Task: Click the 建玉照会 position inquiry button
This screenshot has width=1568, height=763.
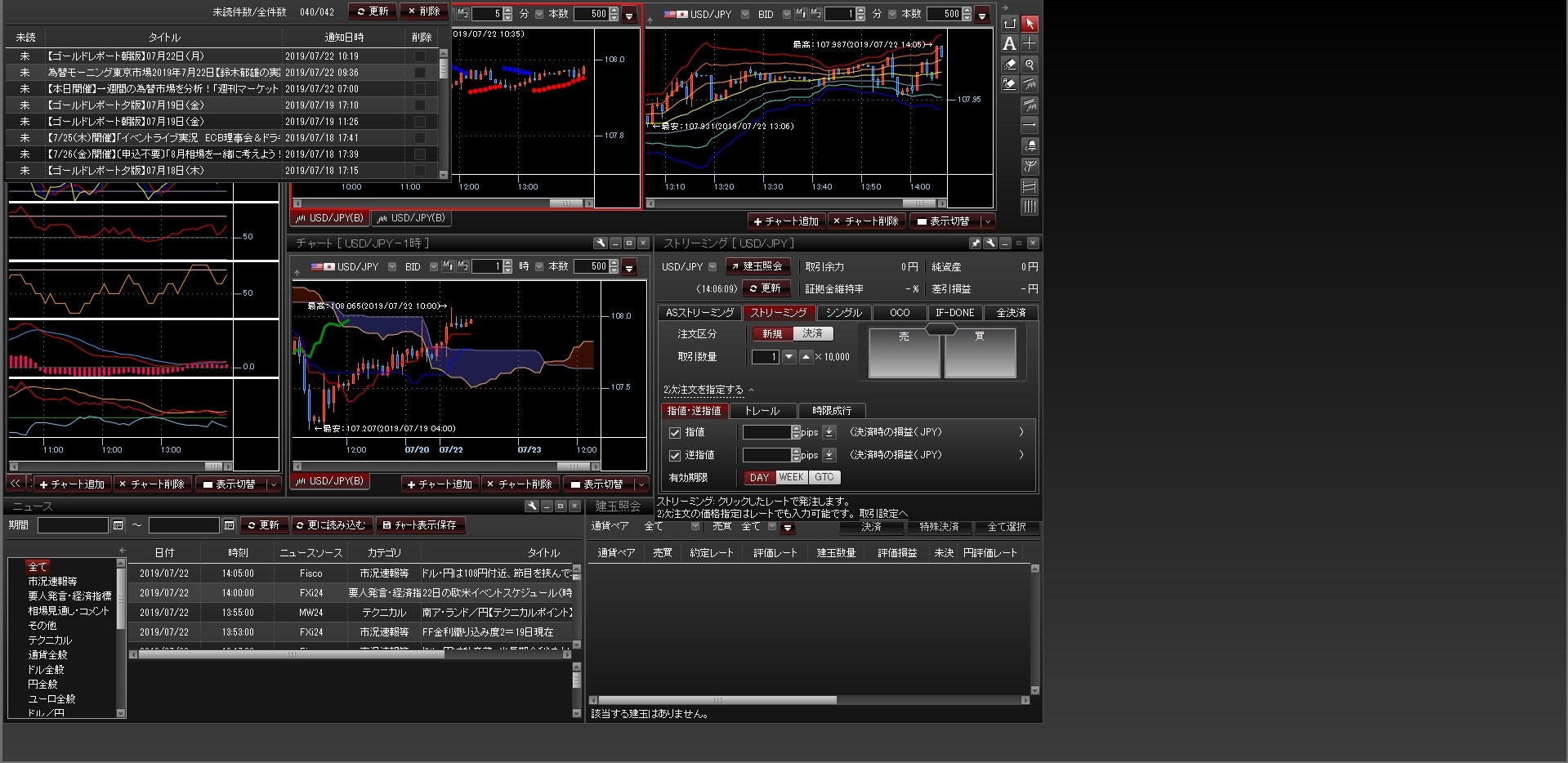Action: pyautogui.click(x=757, y=266)
